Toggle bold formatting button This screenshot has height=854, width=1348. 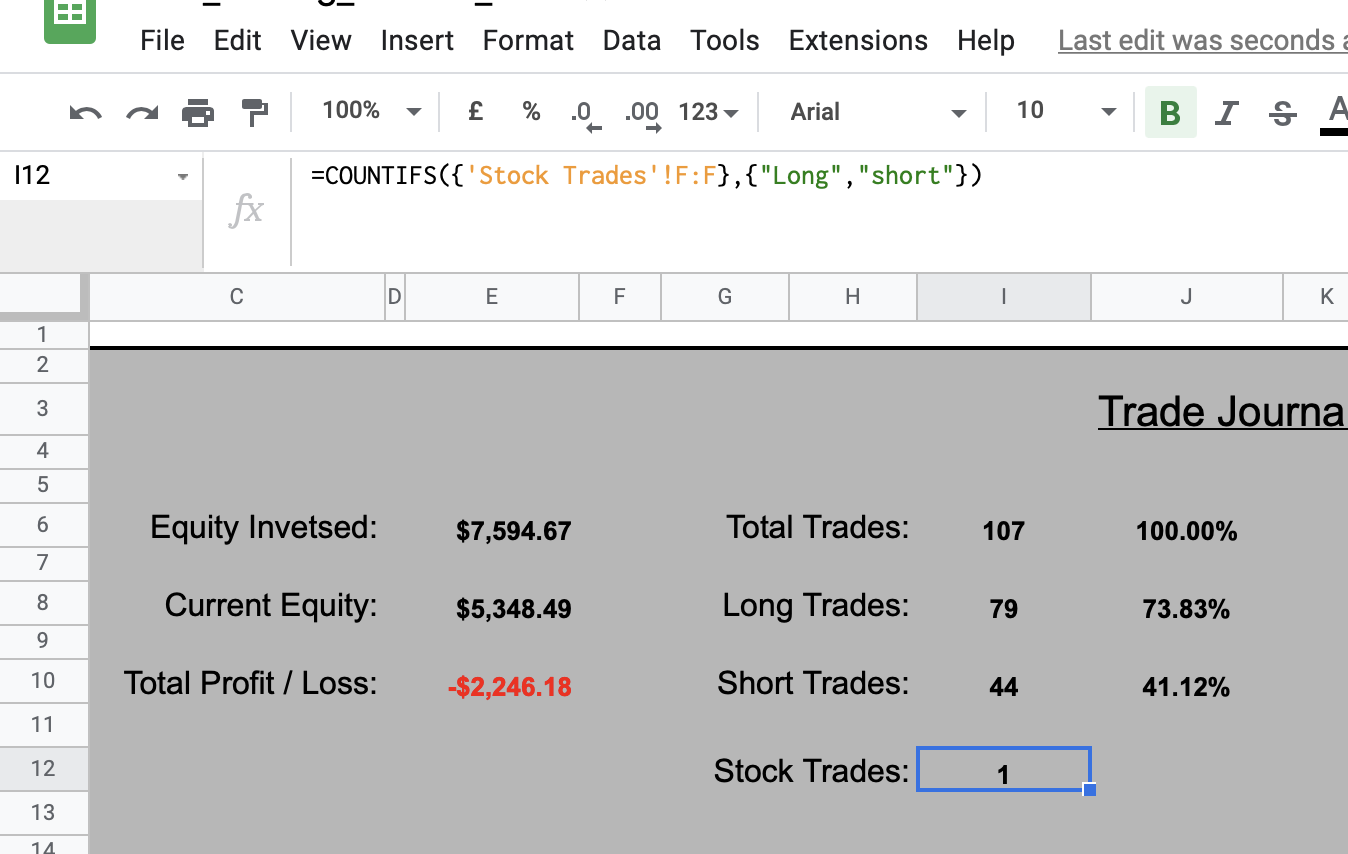tap(1170, 112)
